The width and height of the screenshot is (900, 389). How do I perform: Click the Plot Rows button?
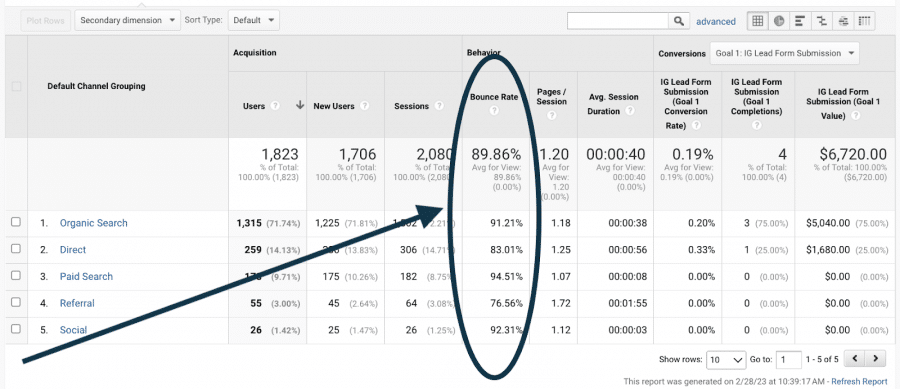(x=45, y=20)
